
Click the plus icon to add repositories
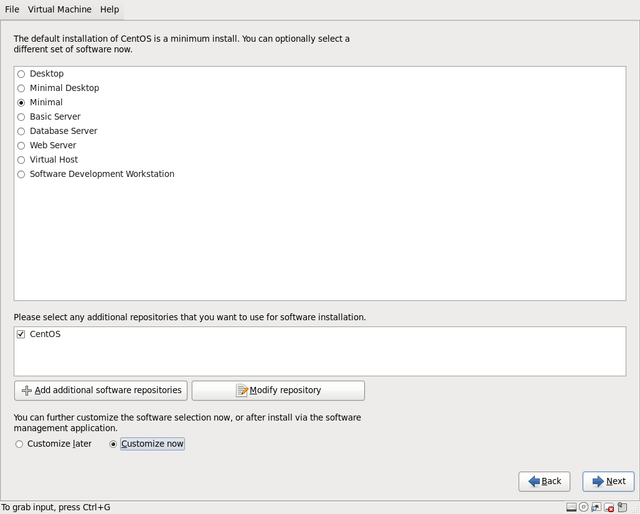(27, 391)
